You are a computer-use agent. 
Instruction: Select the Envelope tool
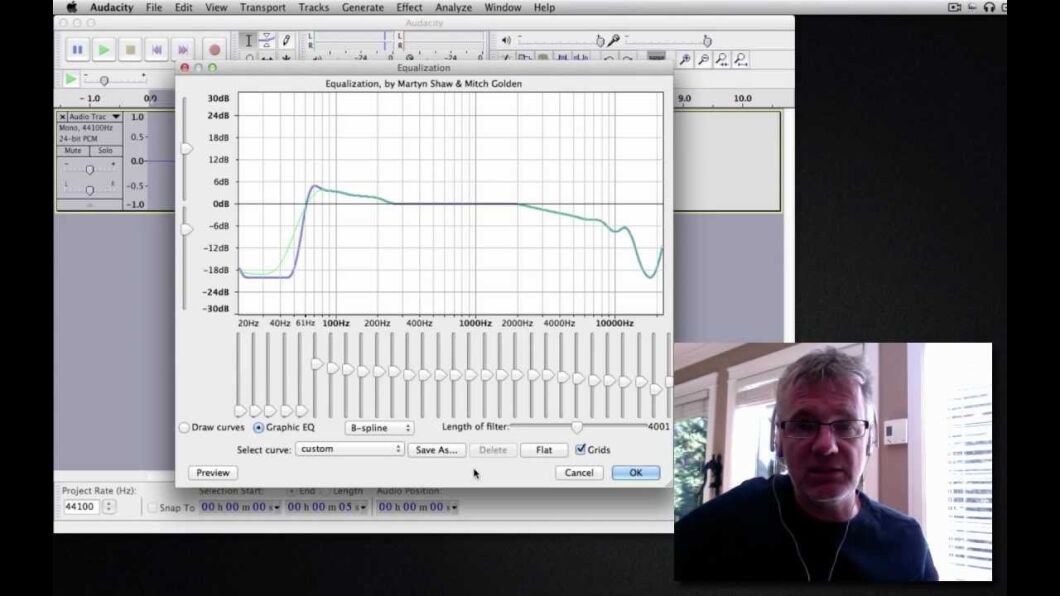[265, 41]
